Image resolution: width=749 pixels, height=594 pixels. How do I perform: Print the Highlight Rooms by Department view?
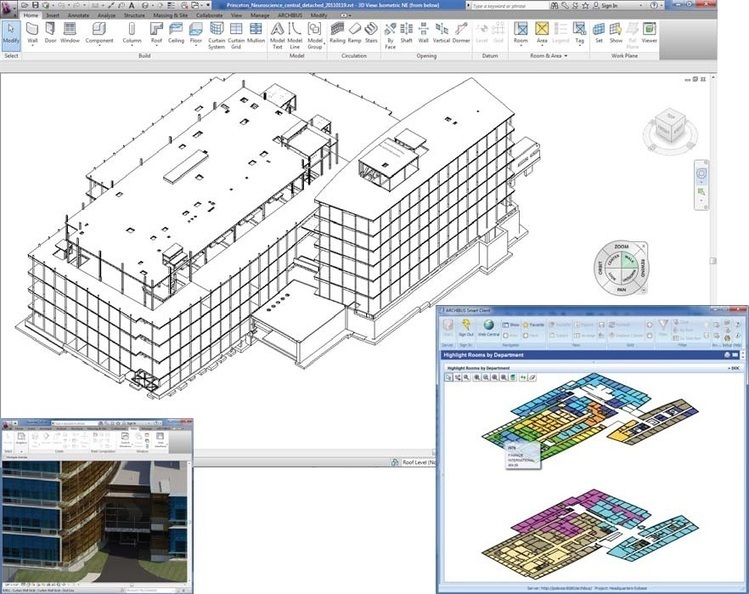tap(727, 355)
